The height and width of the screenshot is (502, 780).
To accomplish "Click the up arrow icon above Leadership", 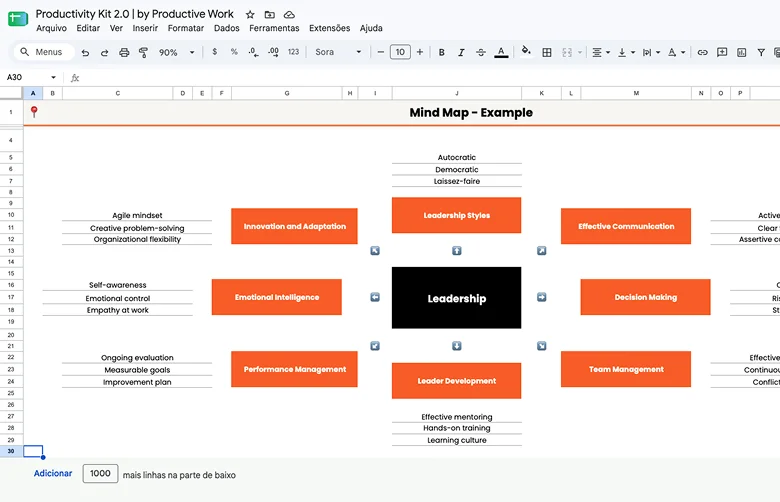I will click(x=457, y=251).
